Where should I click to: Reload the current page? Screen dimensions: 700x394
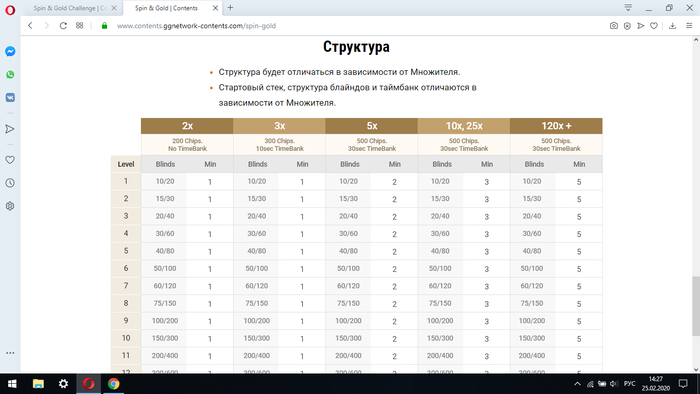tap(63, 26)
